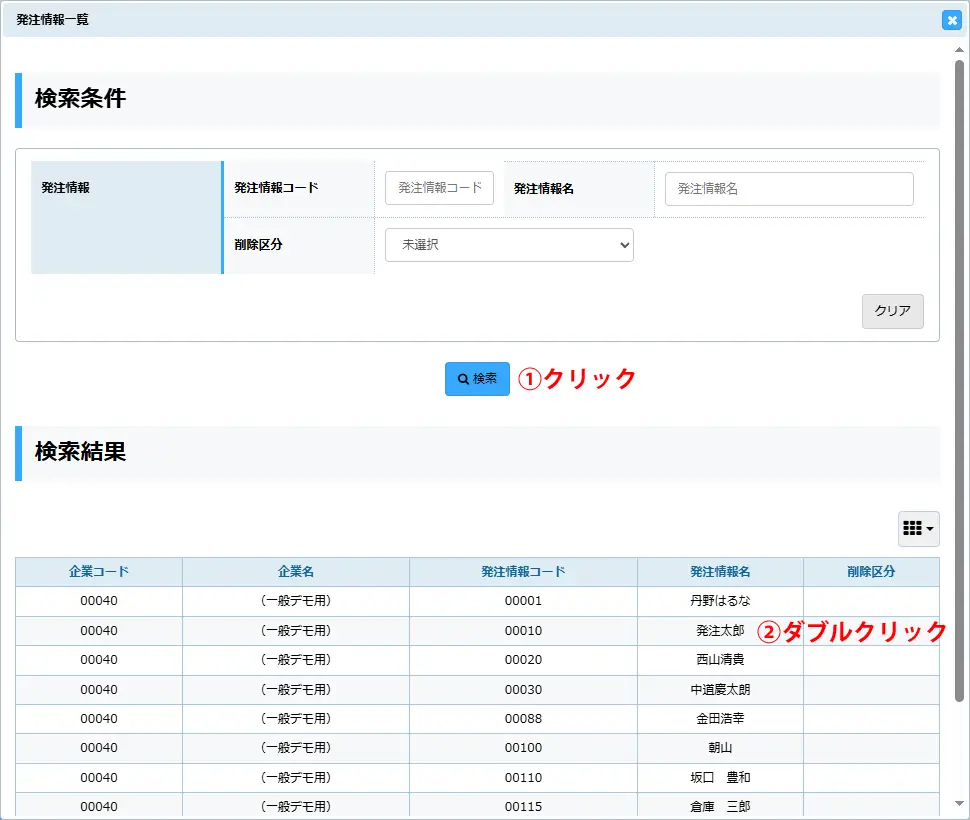The image size is (970, 820).
Task: Sort by 発注情報名 column header
Action: point(720,572)
